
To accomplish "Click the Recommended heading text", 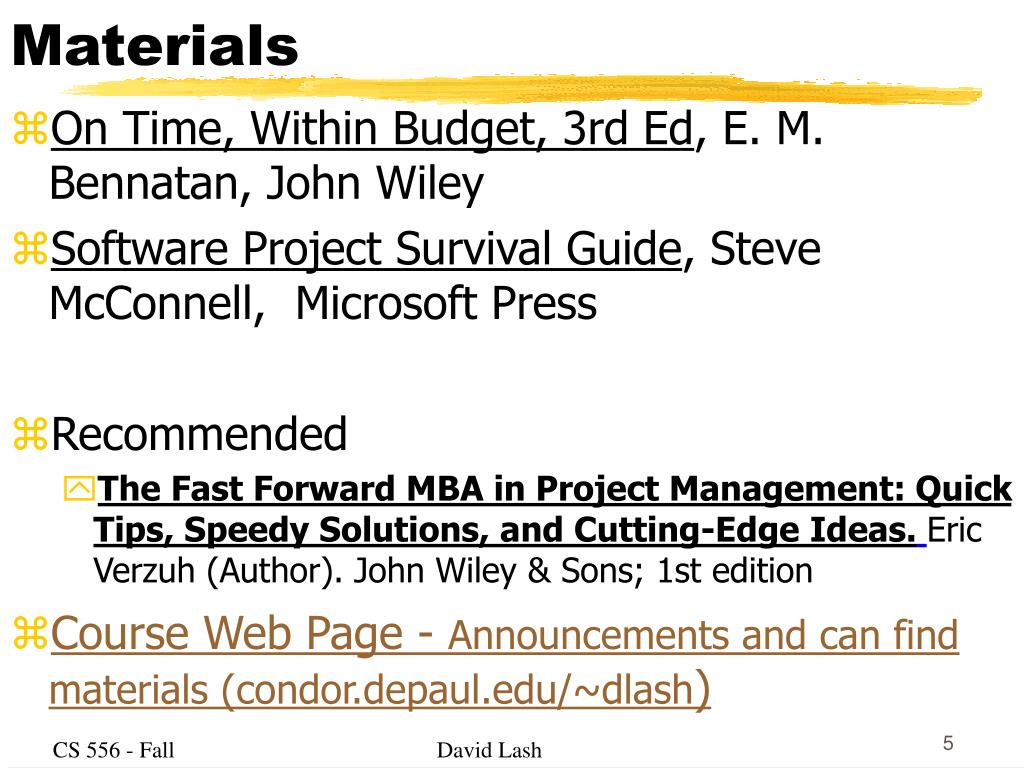I will pos(199,434).
